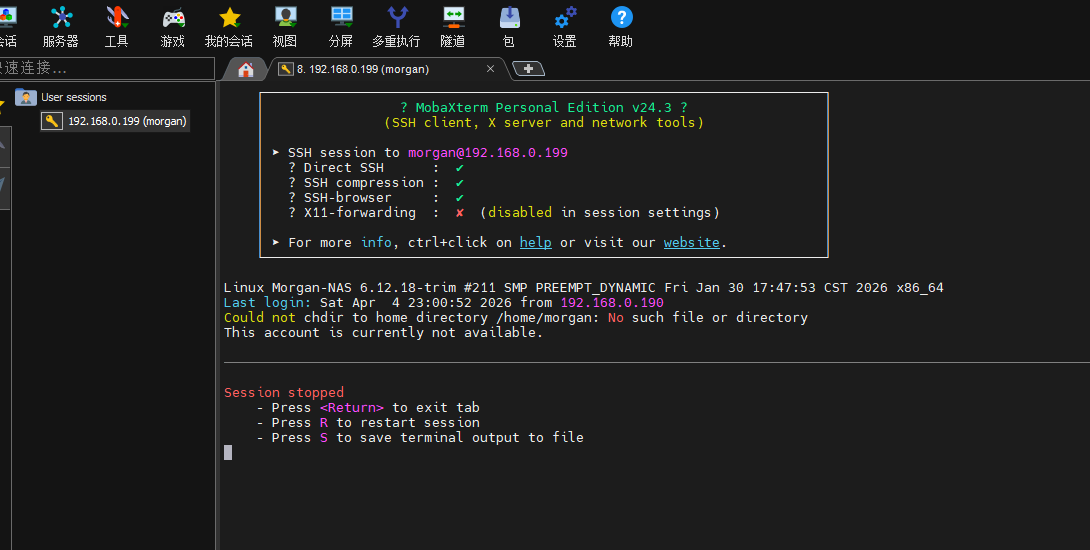
Task: Open 我的会话 star icon
Action: (x=229, y=18)
